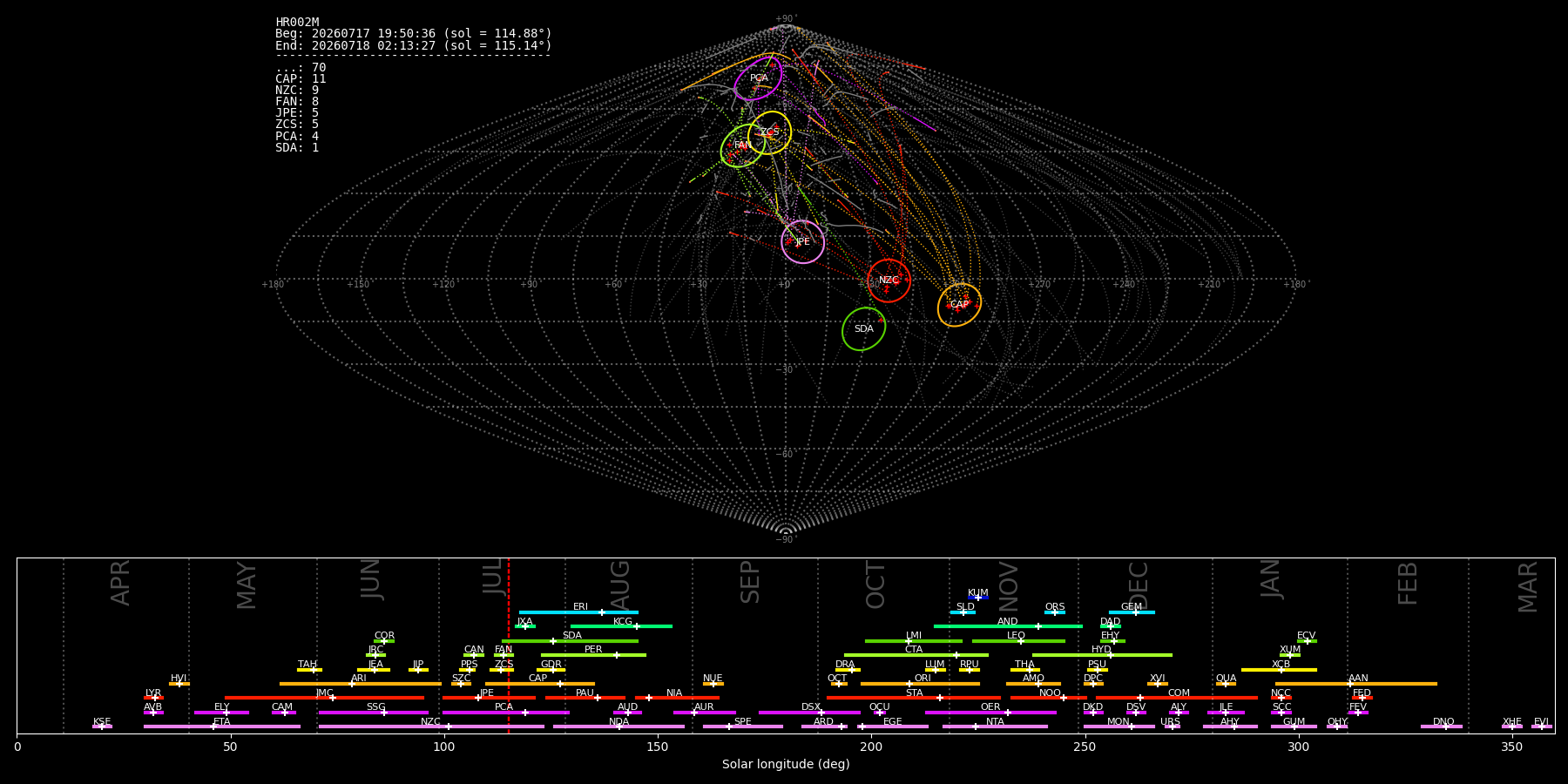1568x784 pixels.
Task: Select the STA red shower bar
Action: click(x=914, y=698)
